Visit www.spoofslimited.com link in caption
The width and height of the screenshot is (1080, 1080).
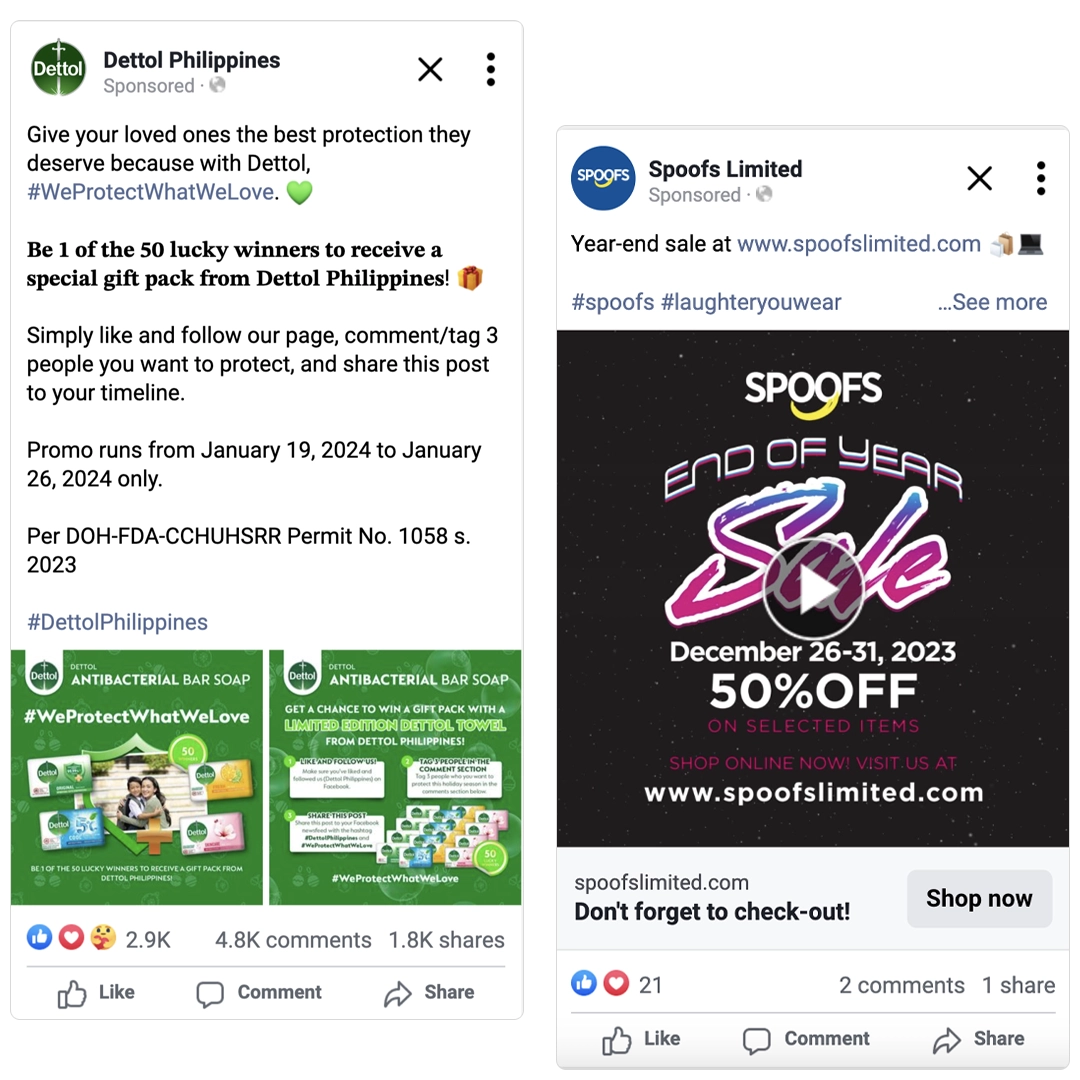859,244
